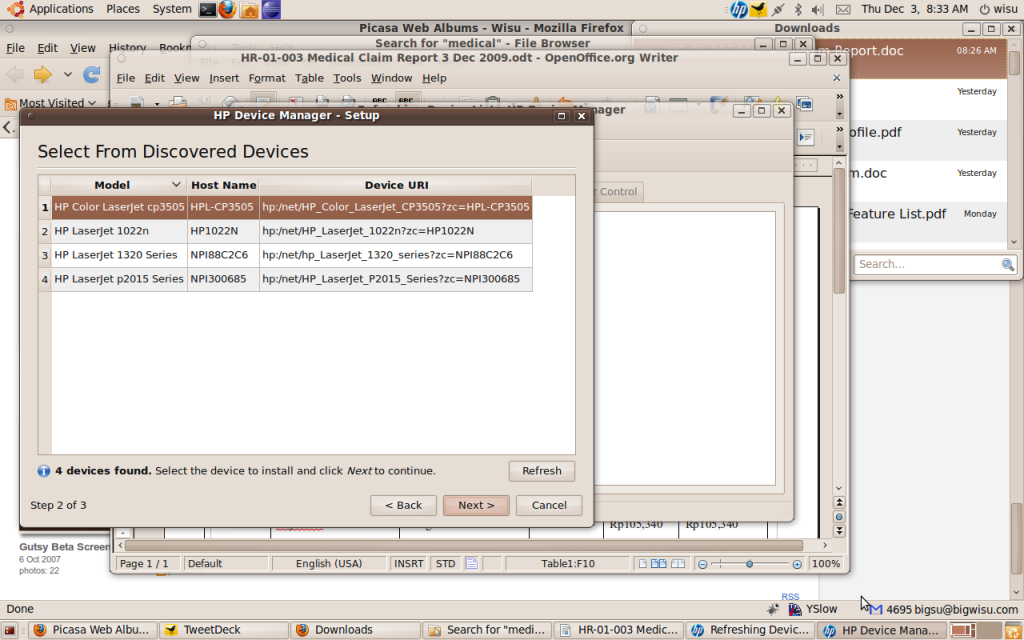The height and width of the screenshot is (640, 1024).
Task: Switch Writer to book page view
Action: tap(679, 564)
